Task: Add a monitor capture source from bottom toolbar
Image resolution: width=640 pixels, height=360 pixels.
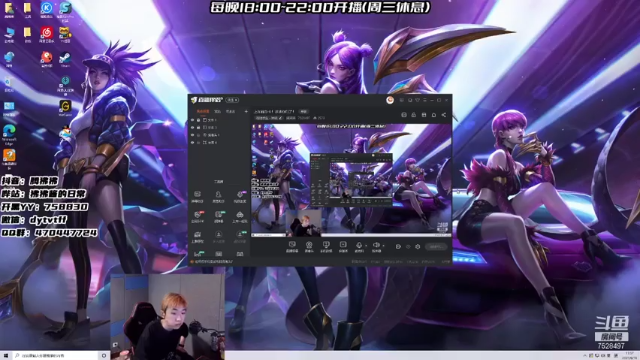Action: (x=326, y=246)
